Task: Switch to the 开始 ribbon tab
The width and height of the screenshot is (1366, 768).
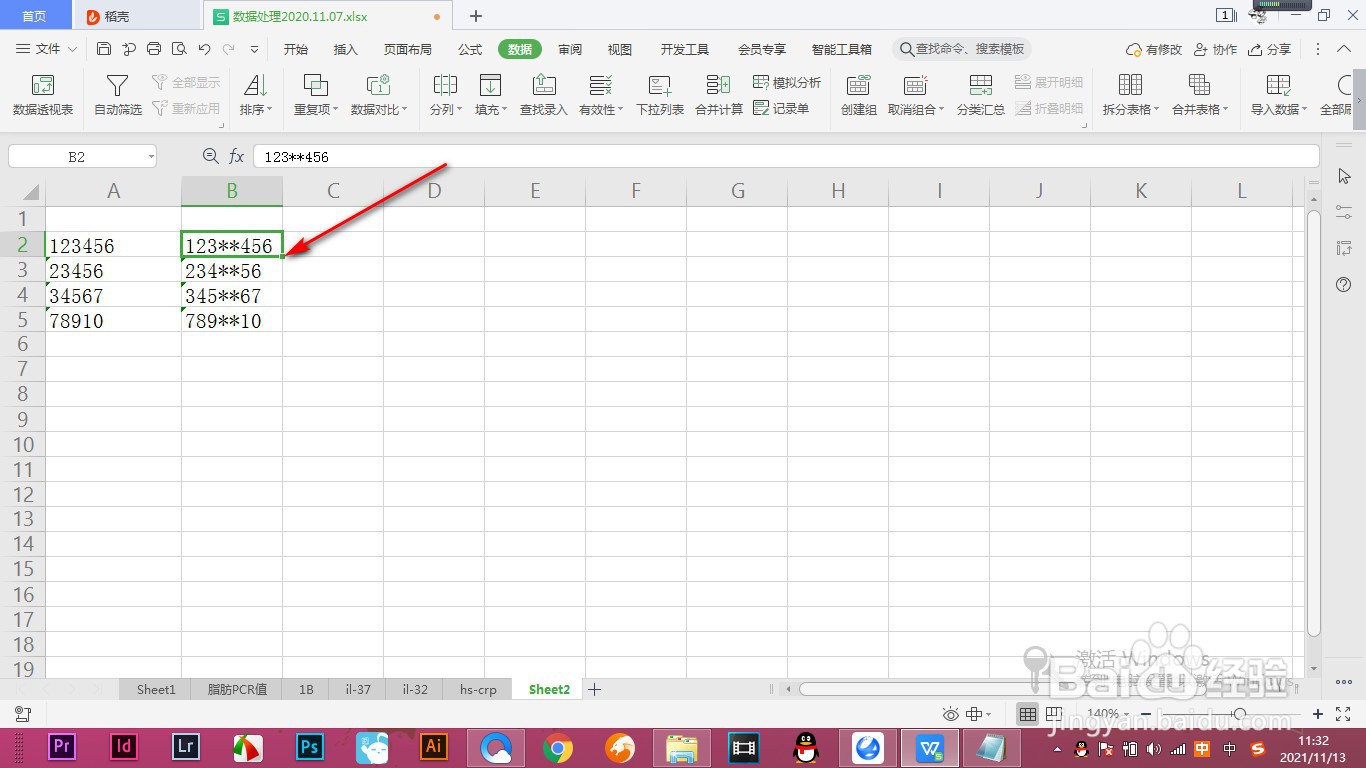Action: click(x=296, y=49)
